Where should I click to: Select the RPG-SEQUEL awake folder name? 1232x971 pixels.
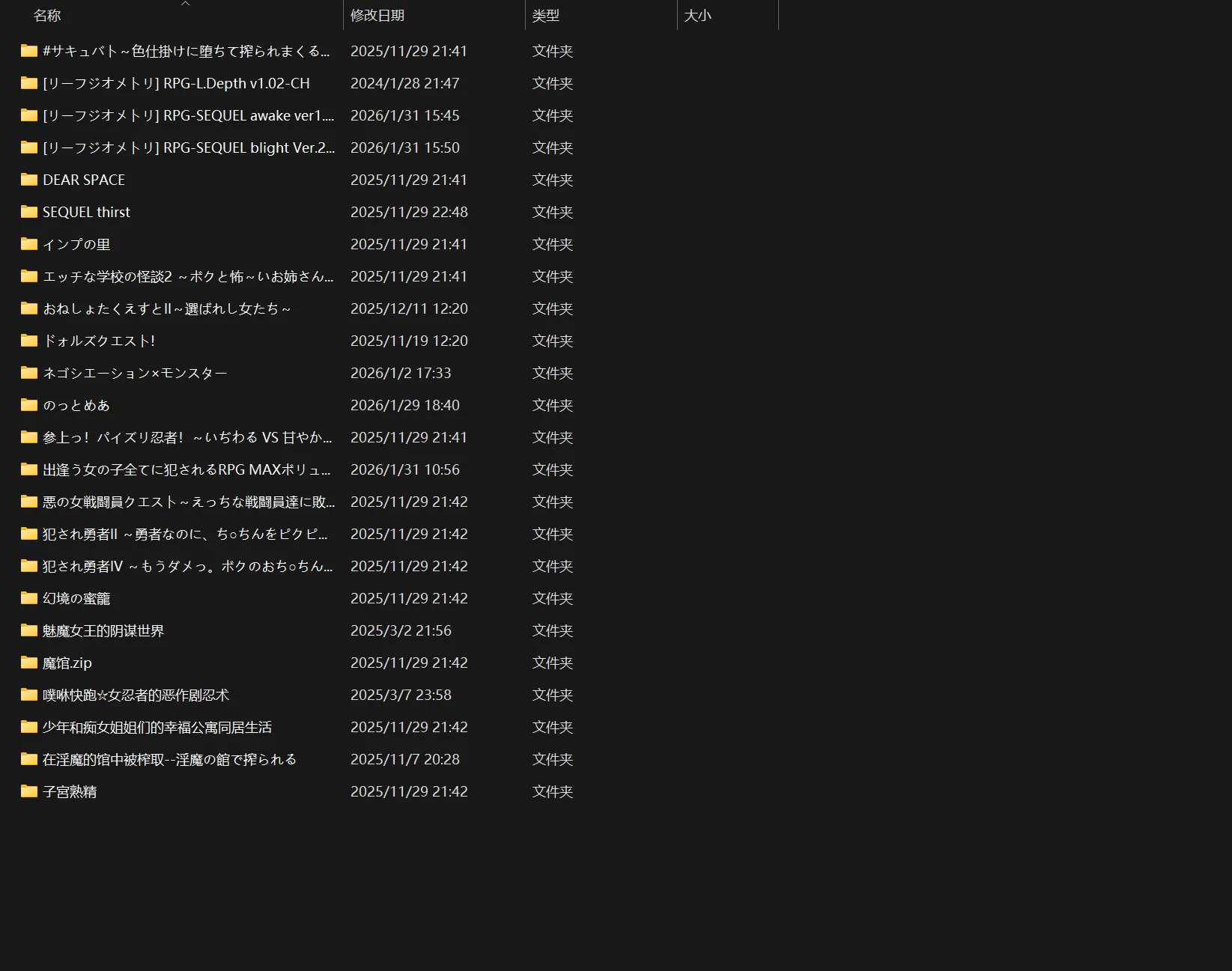coord(188,115)
